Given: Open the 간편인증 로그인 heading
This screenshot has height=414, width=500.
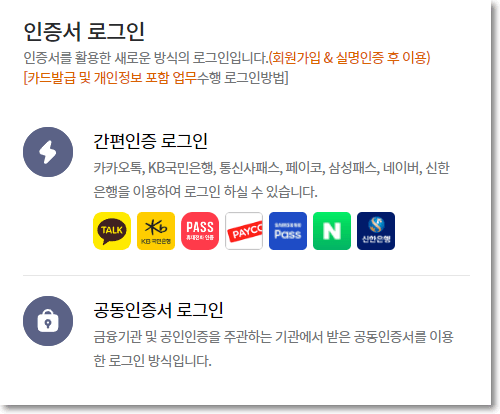Looking at the screenshot, I should [x=150, y=141].
